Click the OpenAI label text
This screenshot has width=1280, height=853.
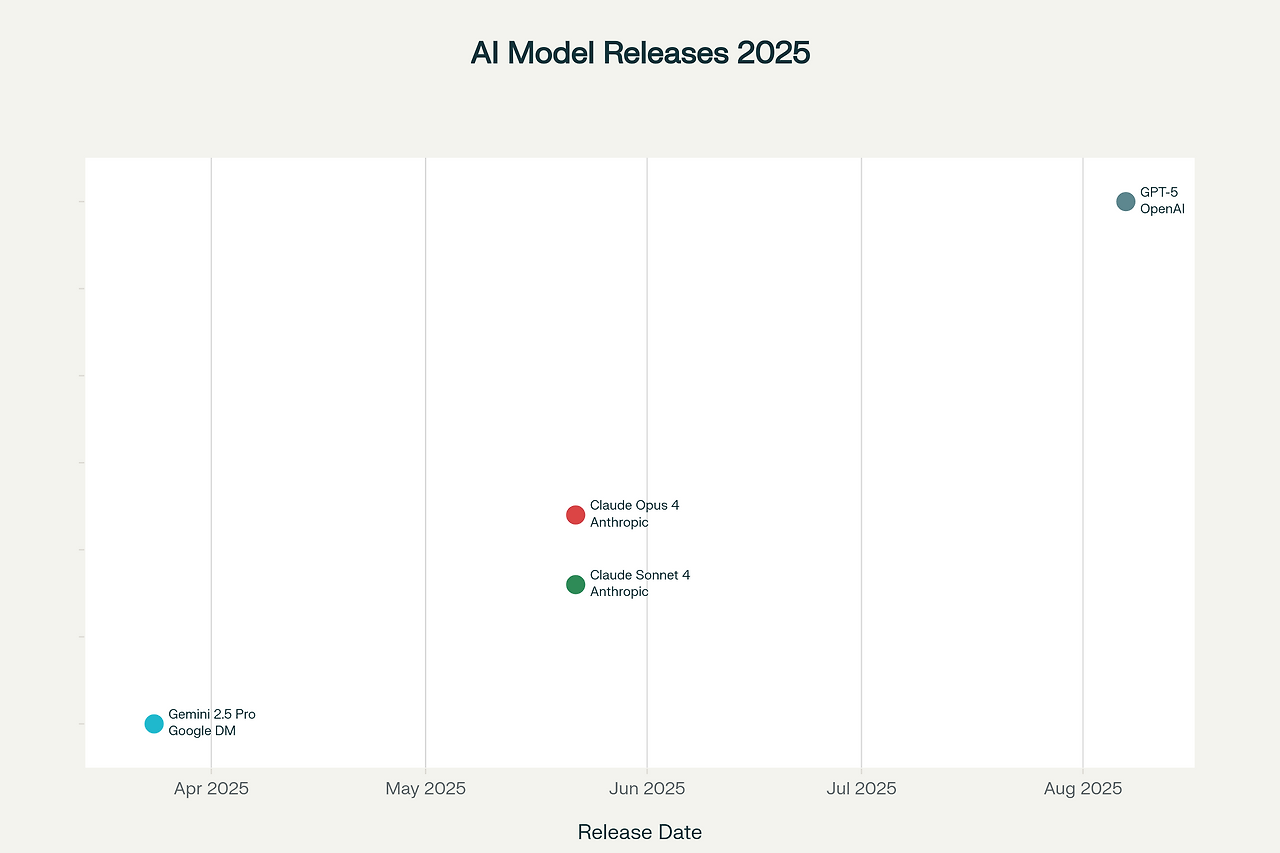(x=1162, y=209)
